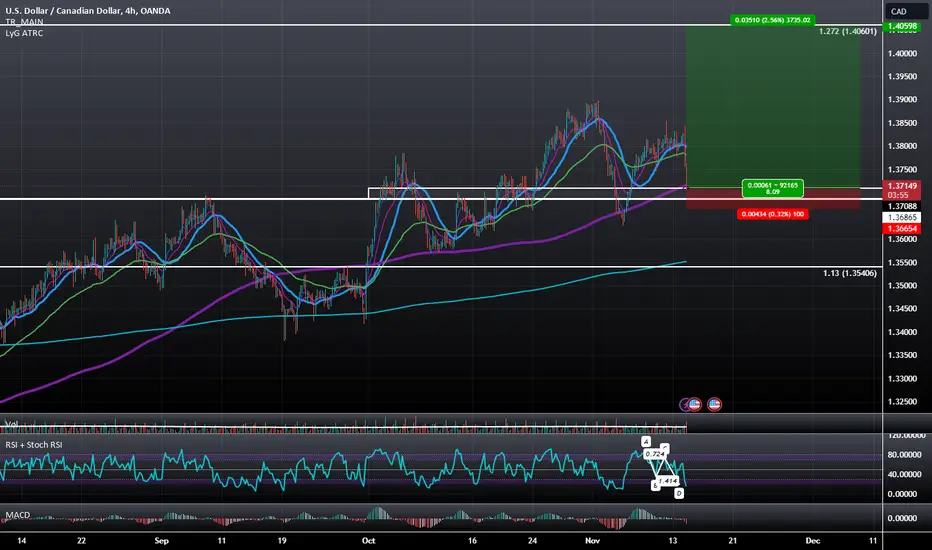Viewport: 932px width, 550px height.
Task: Select the red stop-loss zone of the position
Action: coord(773,199)
